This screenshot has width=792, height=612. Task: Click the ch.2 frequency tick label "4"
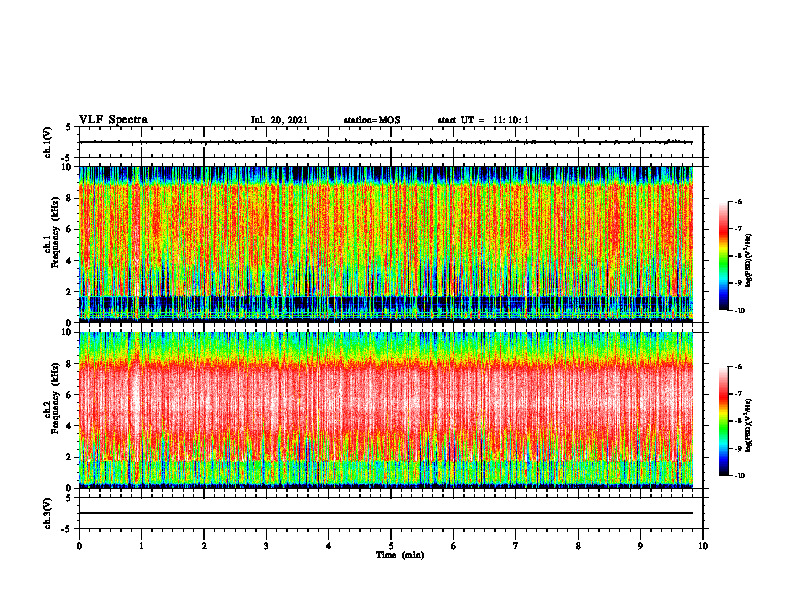[70, 426]
